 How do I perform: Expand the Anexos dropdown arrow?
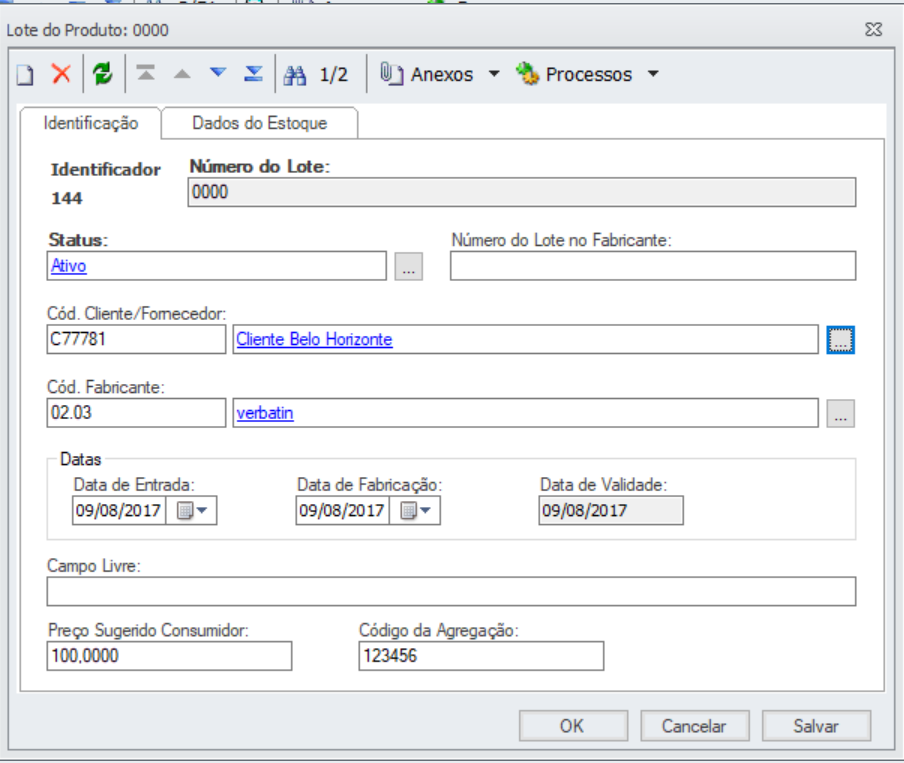pyautogui.click(x=494, y=74)
